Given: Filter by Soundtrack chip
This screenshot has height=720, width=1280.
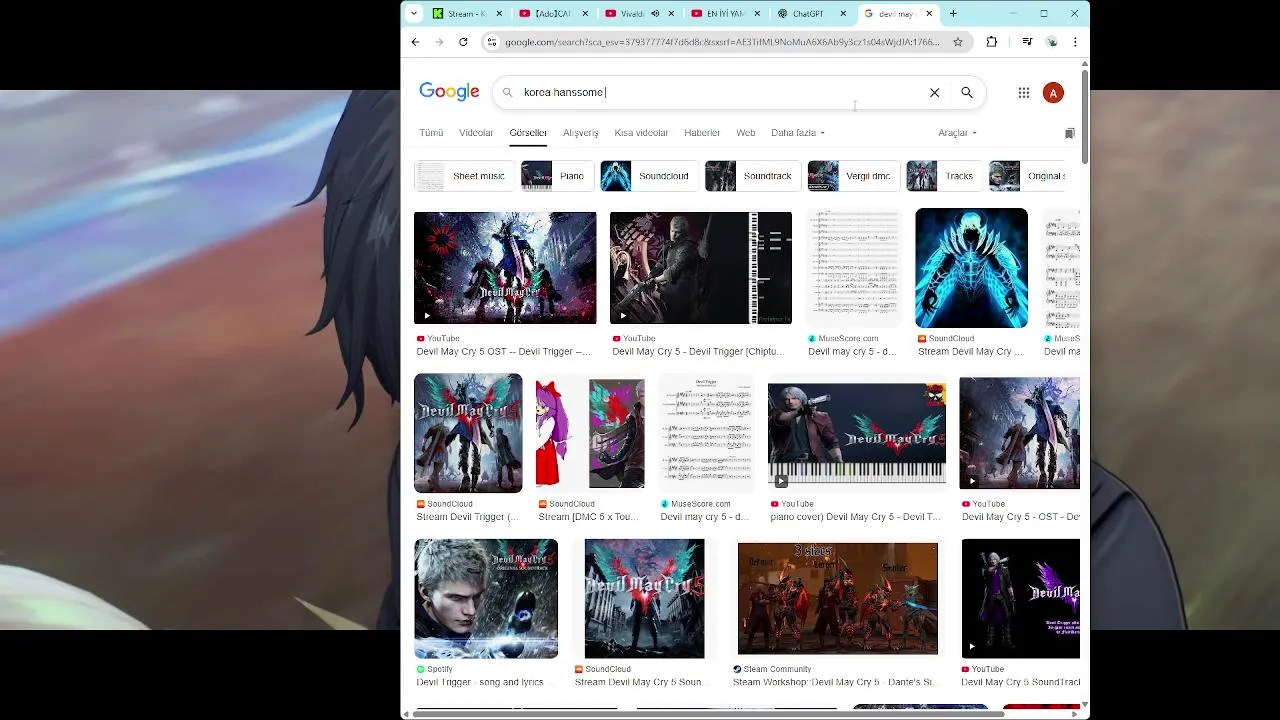Looking at the screenshot, I should 754,176.
